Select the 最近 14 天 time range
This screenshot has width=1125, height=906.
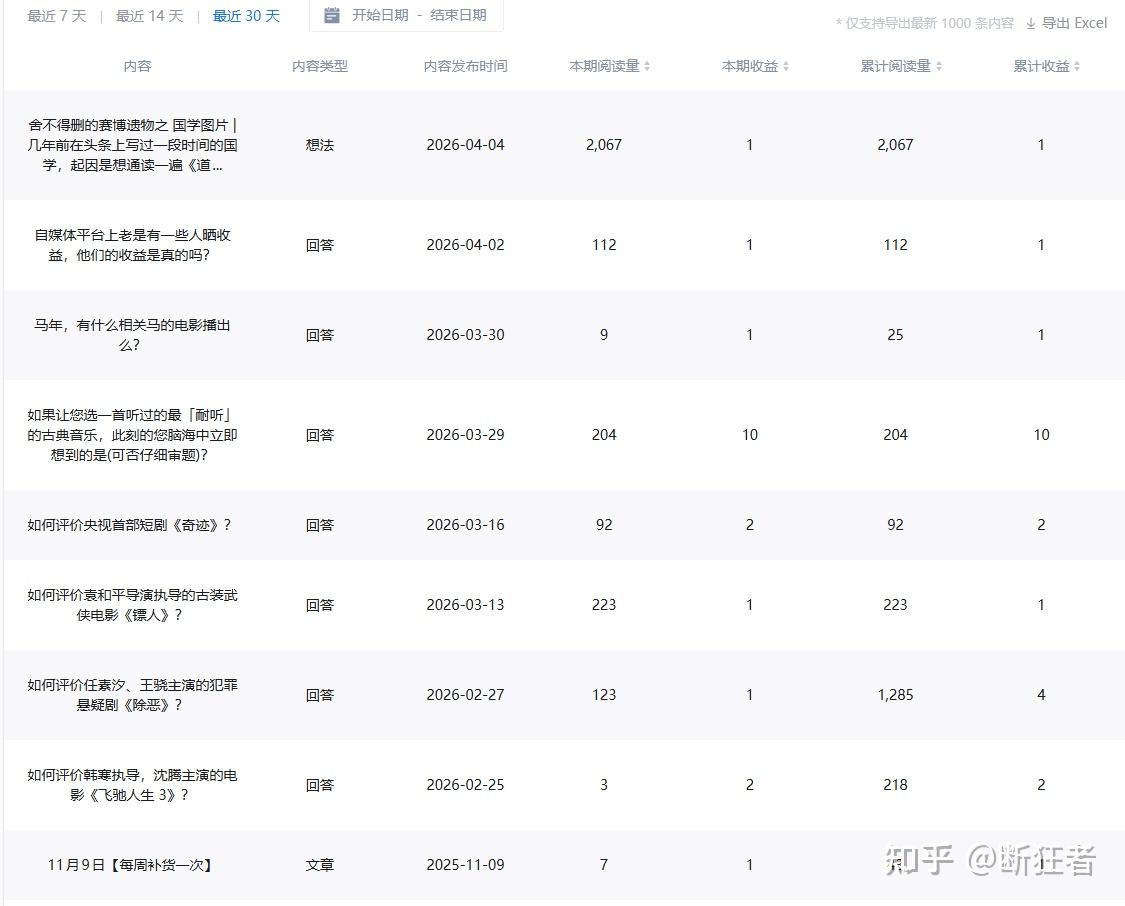149,16
